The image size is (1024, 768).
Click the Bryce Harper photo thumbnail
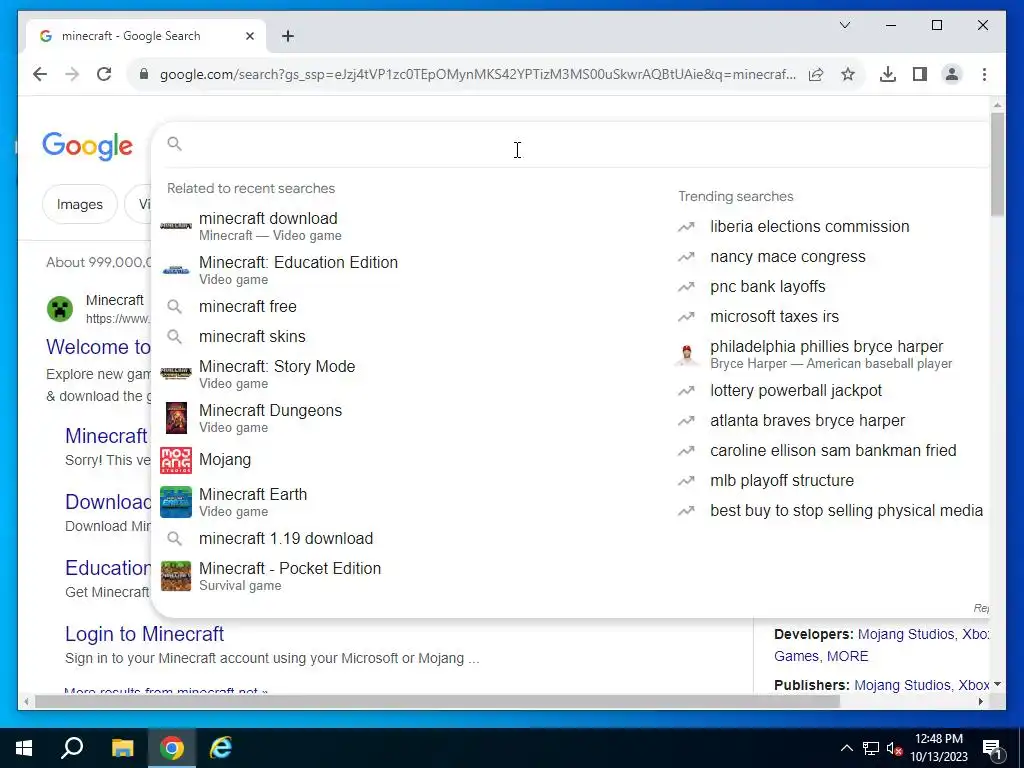pyautogui.click(x=686, y=354)
